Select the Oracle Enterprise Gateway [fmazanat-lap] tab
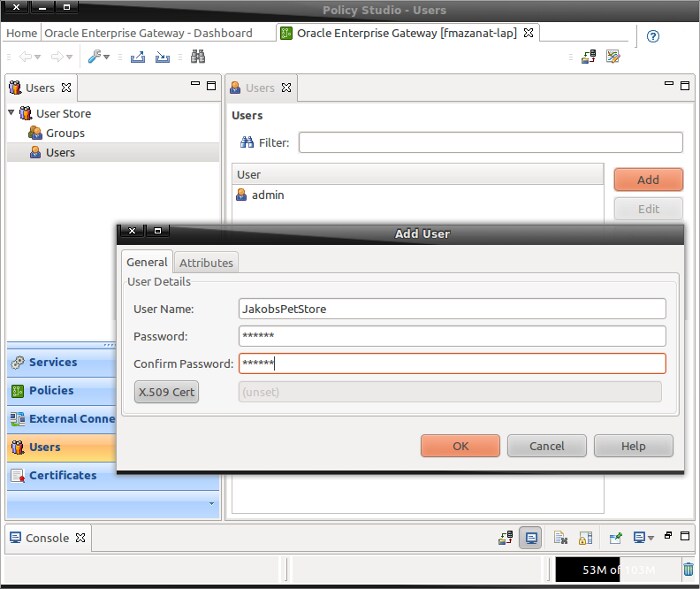700x589 pixels. [407, 33]
